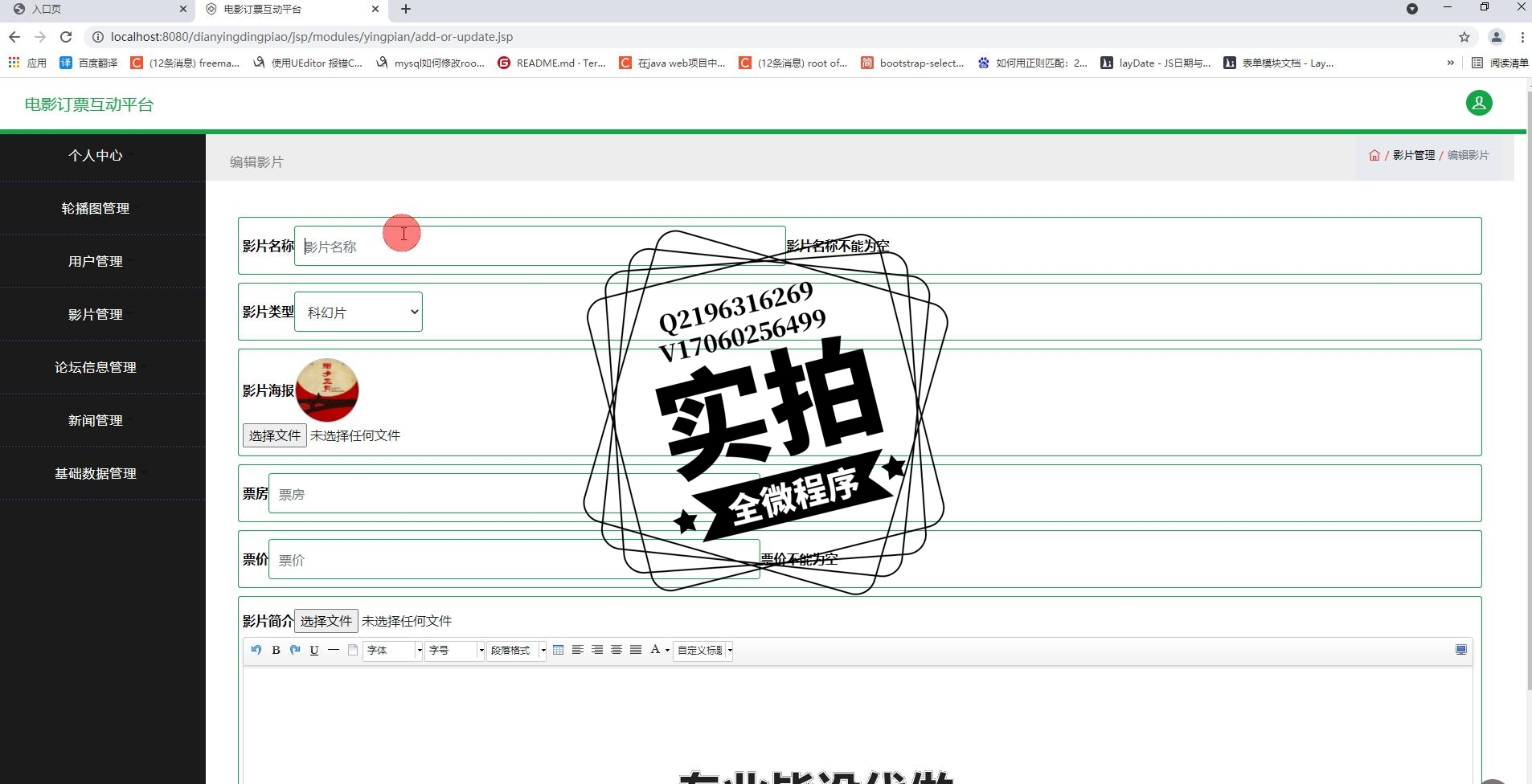1532x784 pixels.
Task: Open Chrome three-dot menu
Action: click(x=1522, y=37)
